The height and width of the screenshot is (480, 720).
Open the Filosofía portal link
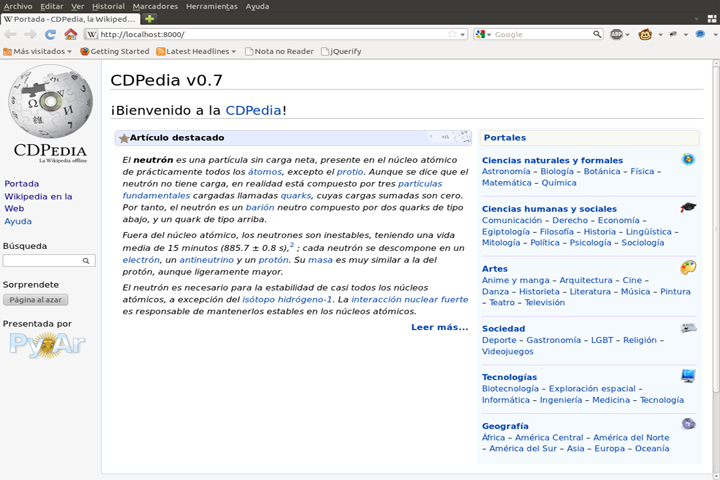point(557,232)
